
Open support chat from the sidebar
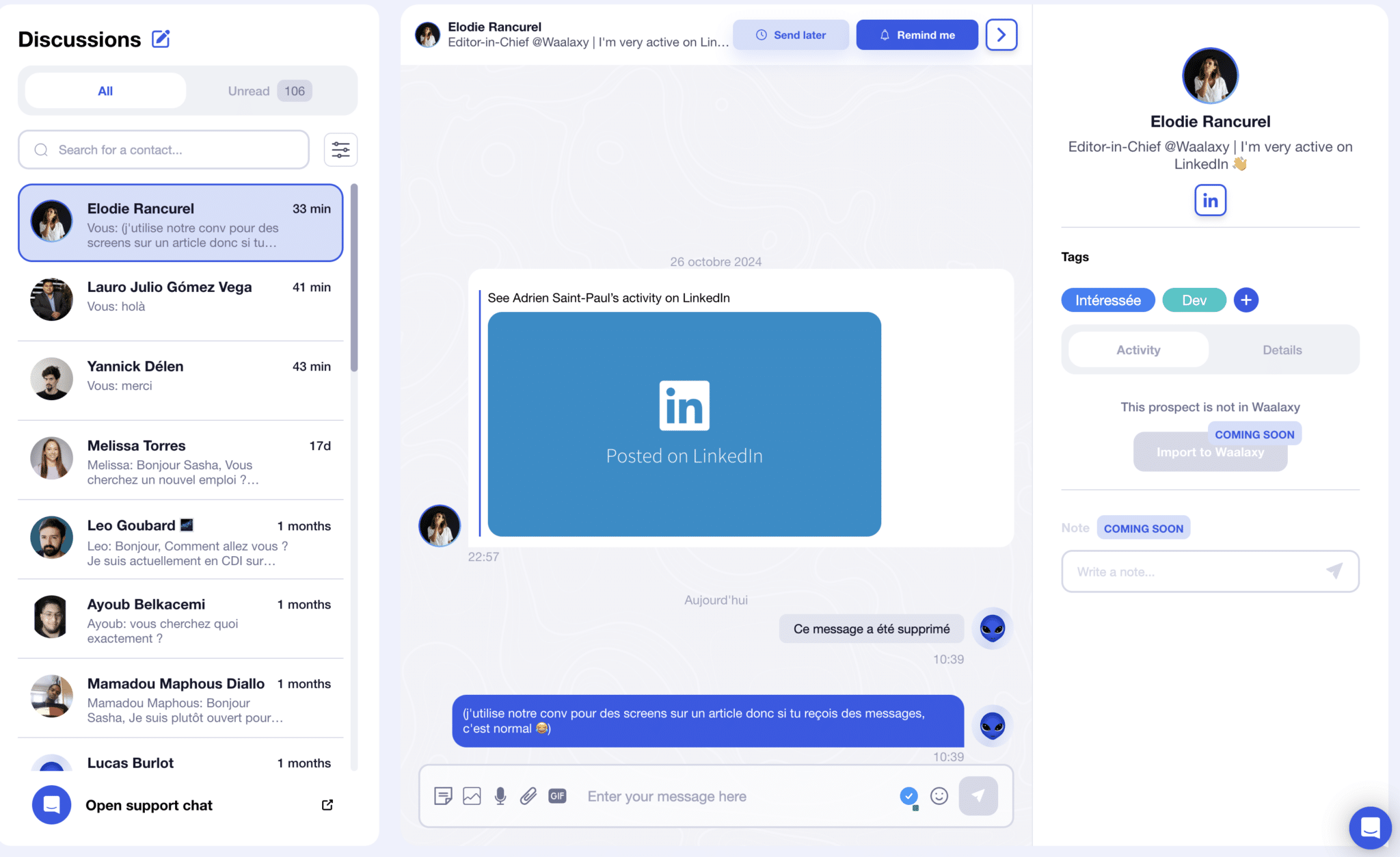[x=148, y=805]
